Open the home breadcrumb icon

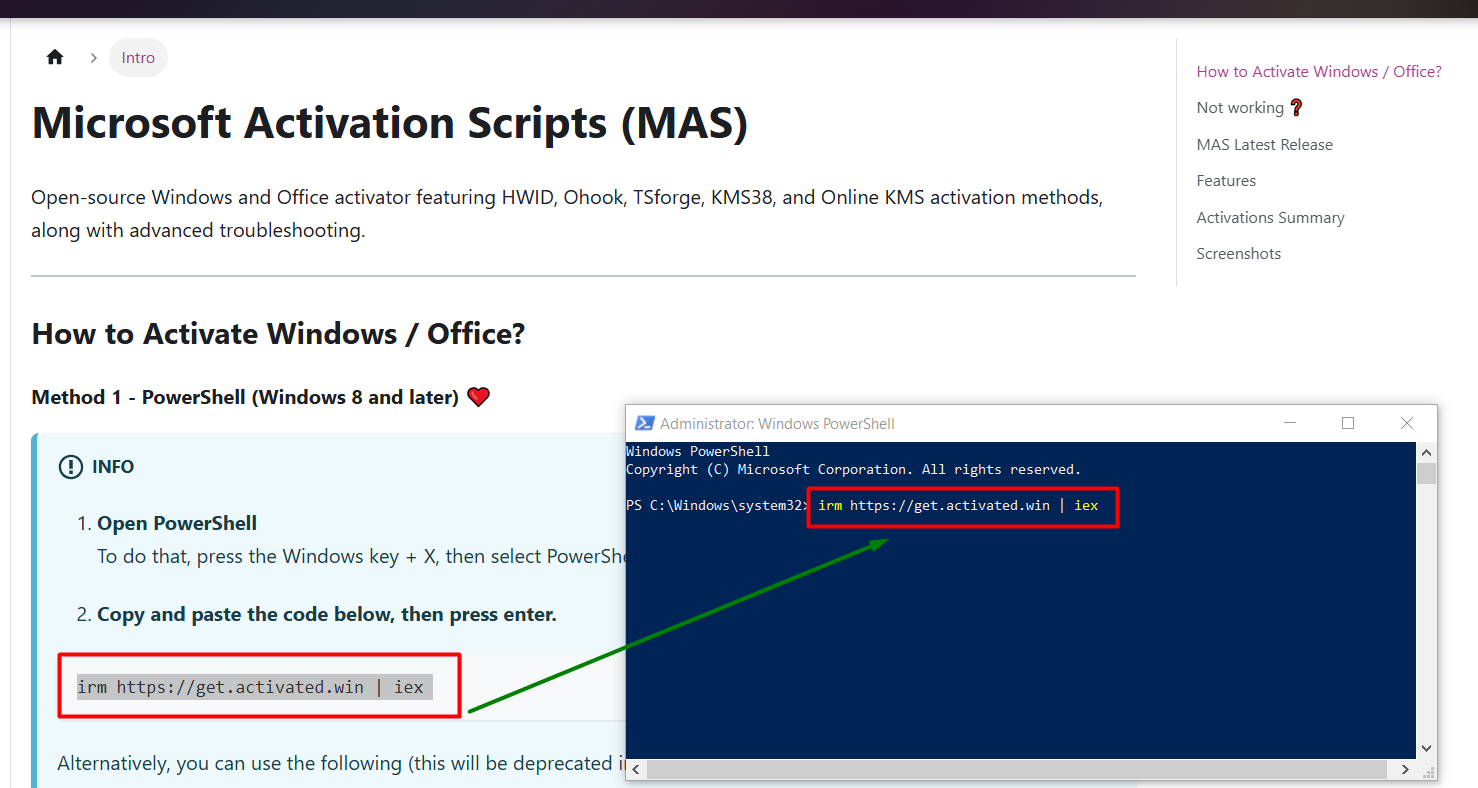click(x=55, y=57)
